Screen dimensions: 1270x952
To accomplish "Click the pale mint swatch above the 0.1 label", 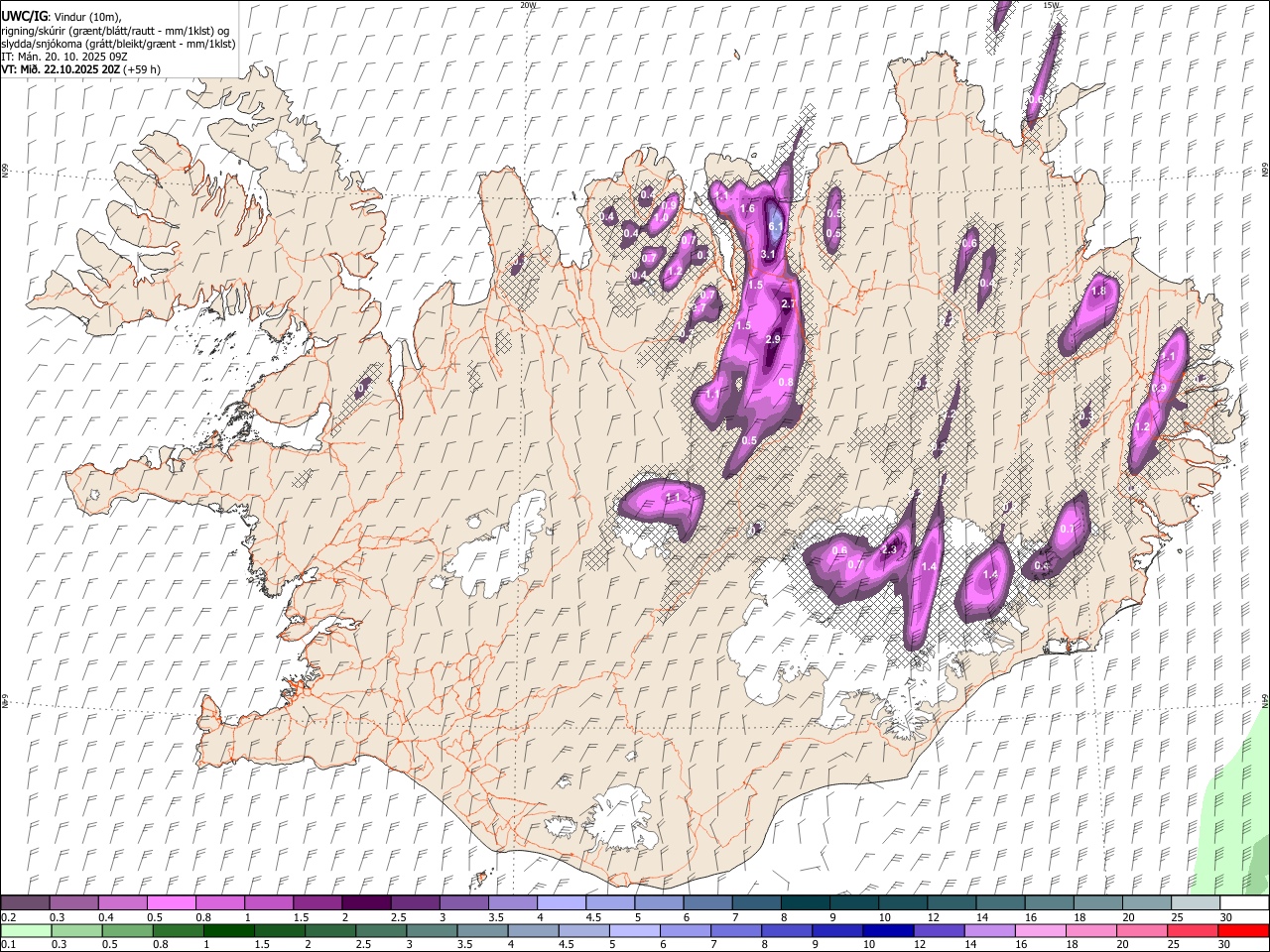I will (x=25, y=930).
